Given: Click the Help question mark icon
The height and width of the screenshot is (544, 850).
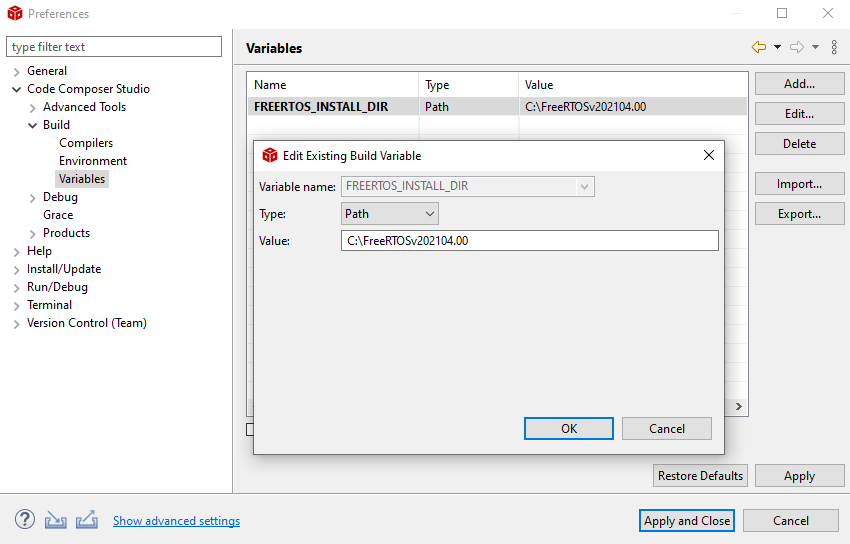Looking at the screenshot, I should coord(25,520).
